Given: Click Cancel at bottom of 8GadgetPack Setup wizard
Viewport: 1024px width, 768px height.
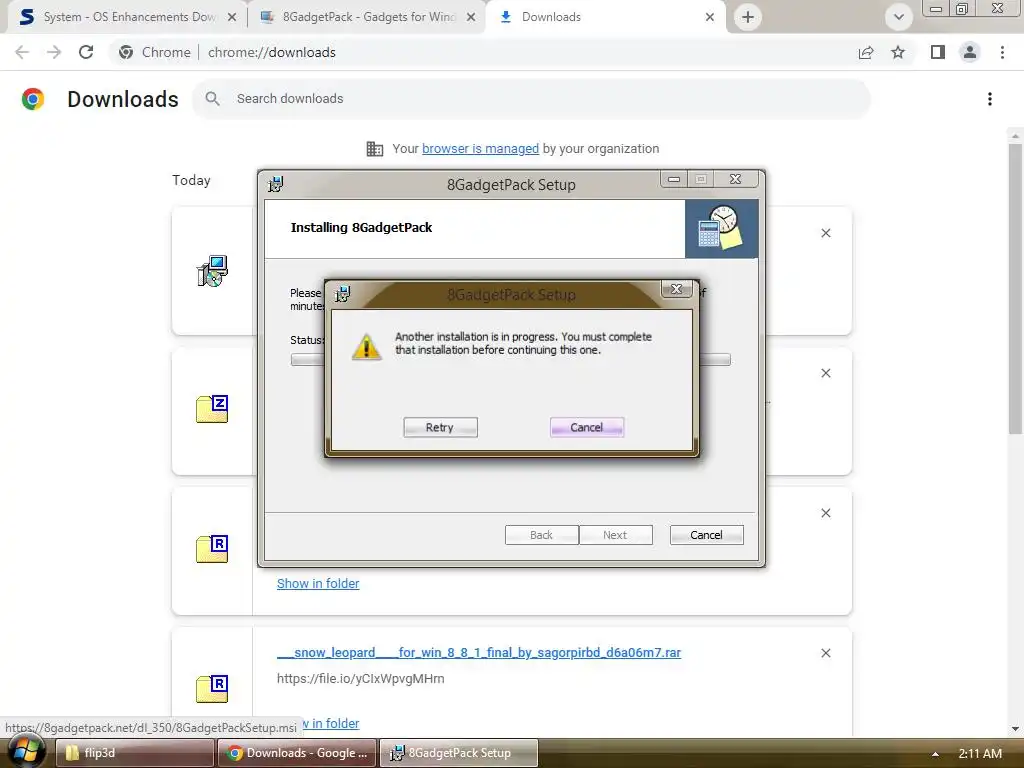Looking at the screenshot, I should click(x=706, y=535).
